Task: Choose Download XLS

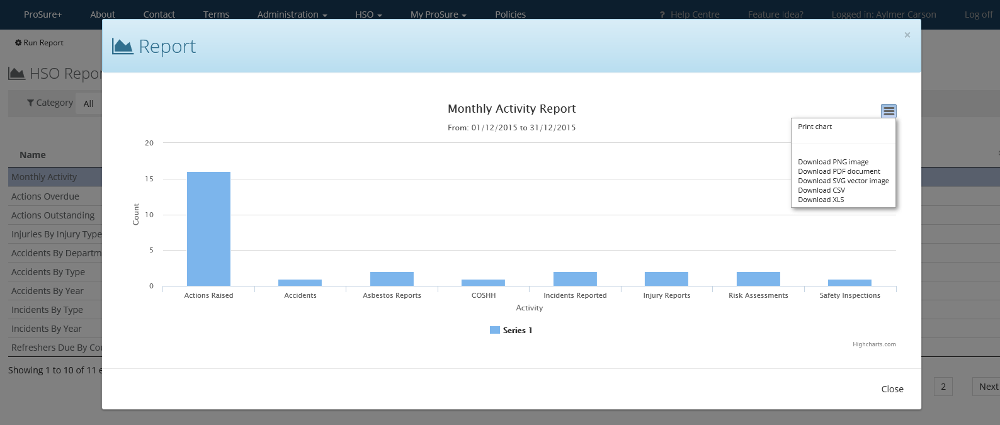Action: point(821,200)
